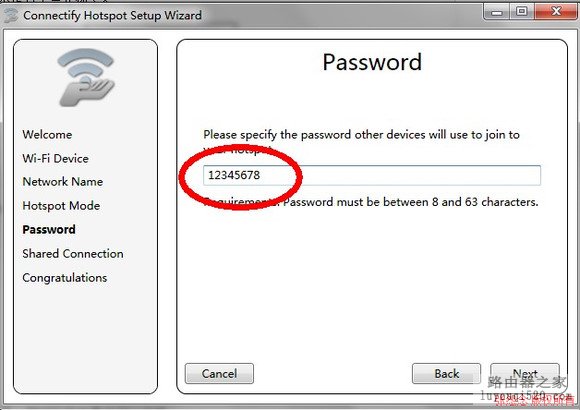Click the password requirement text

pos(371,202)
